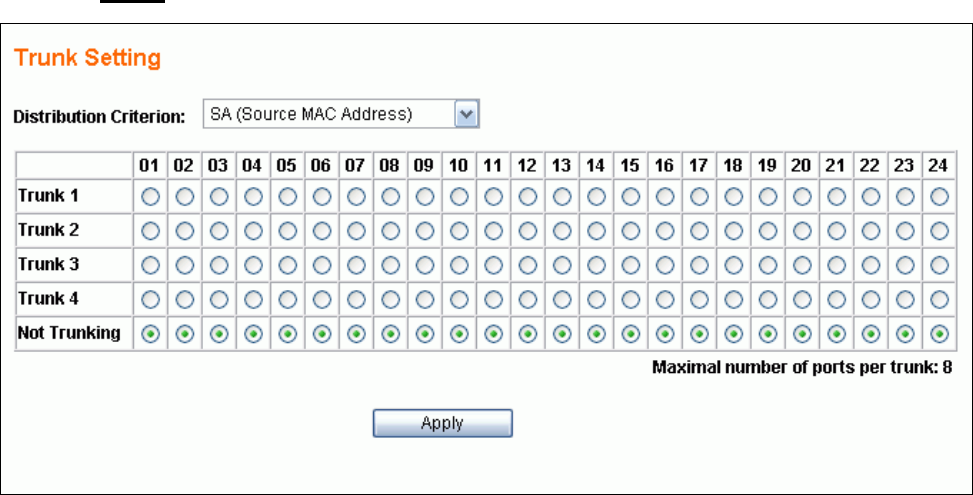Choose Trunk 4 for port 01
The height and width of the screenshot is (495, 973).
click(151, 300)
